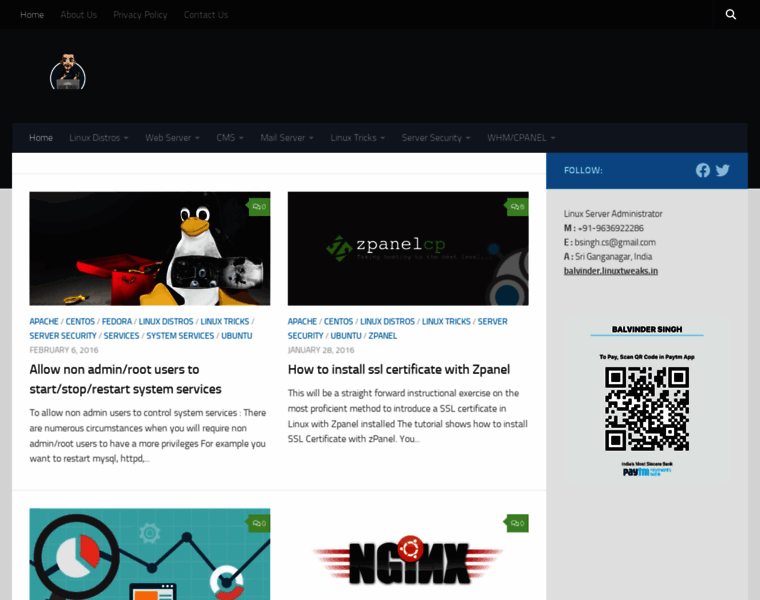Open the analytics chart post thumbnail
The image size is (760, 600).
[150, 554]
